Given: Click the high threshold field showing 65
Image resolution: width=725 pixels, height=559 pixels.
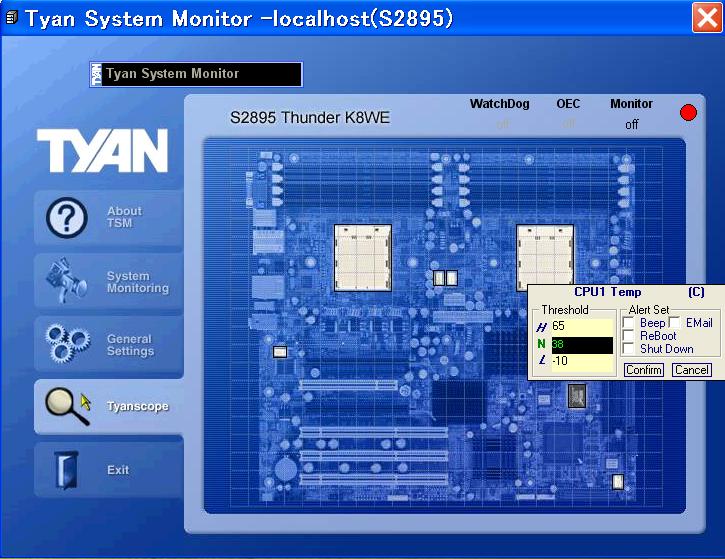Looking at the screenshot, I should click(x=582, y=326).
